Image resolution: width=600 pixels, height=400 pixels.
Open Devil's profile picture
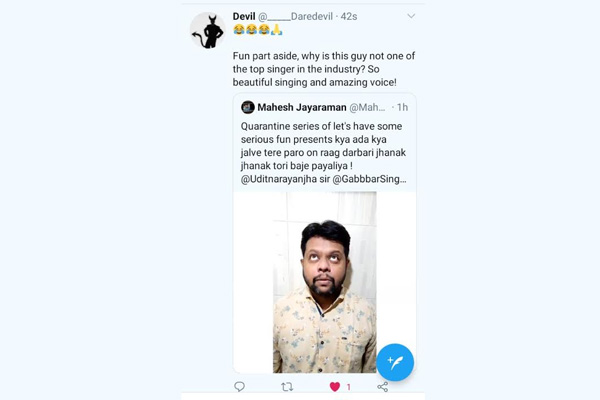[208, 31]
